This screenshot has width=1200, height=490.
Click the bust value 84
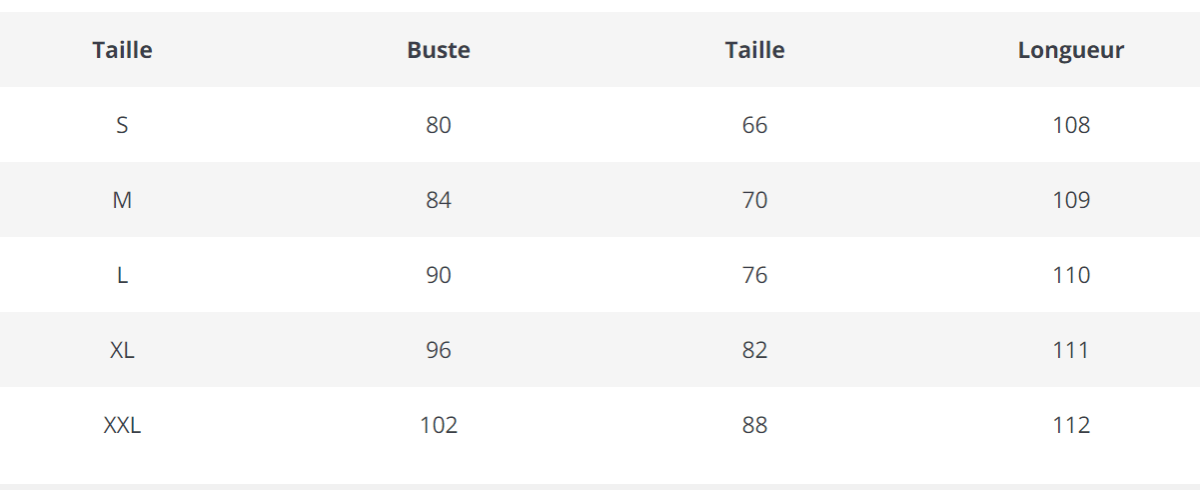coord(438,200)
